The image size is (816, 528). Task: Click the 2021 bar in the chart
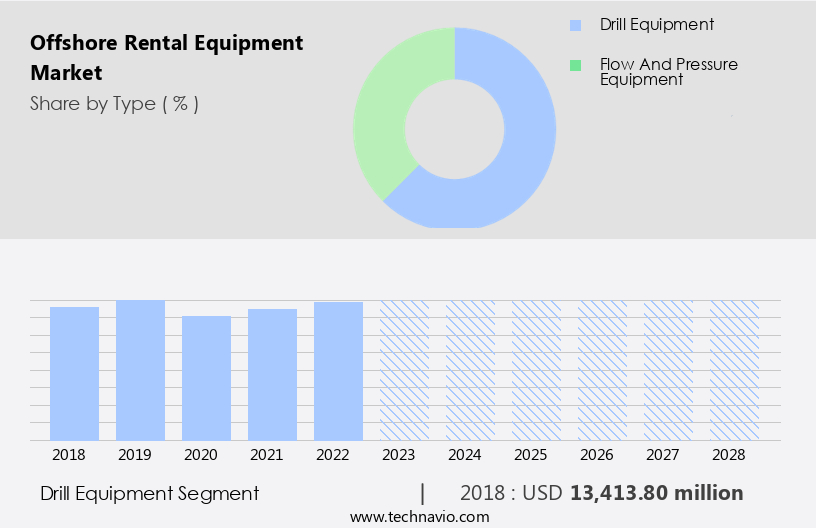pyautogui.click(x=272, y=375)
